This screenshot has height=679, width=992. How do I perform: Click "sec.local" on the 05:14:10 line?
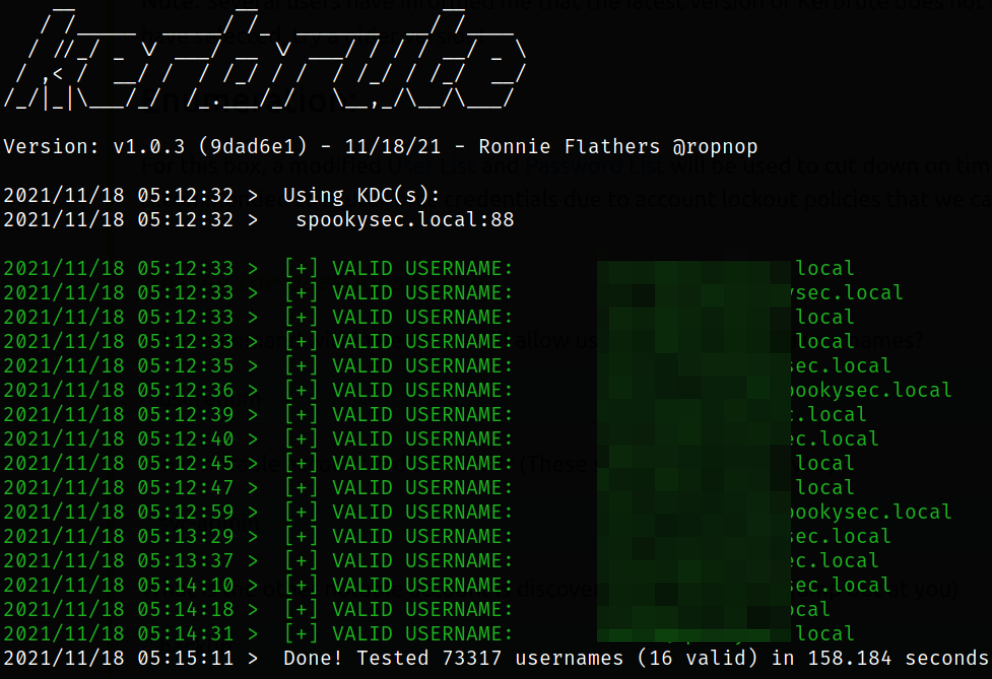pos(841,585)
